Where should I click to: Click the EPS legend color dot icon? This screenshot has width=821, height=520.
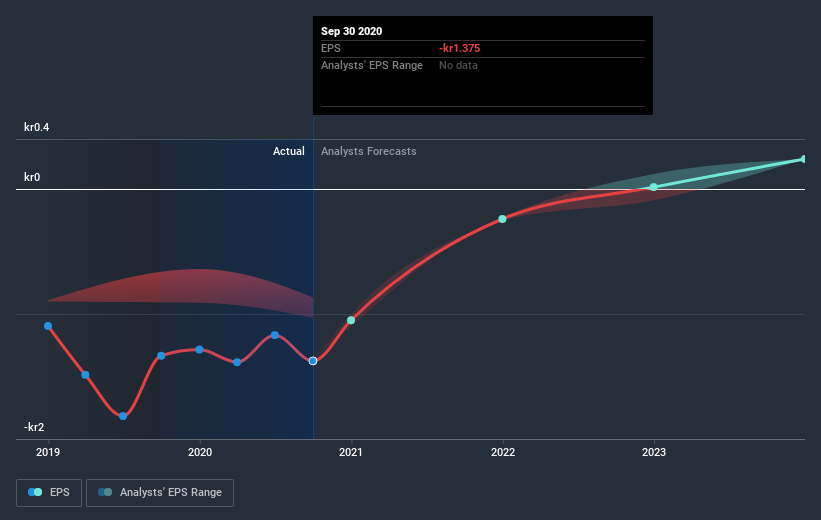coord(35,492)
